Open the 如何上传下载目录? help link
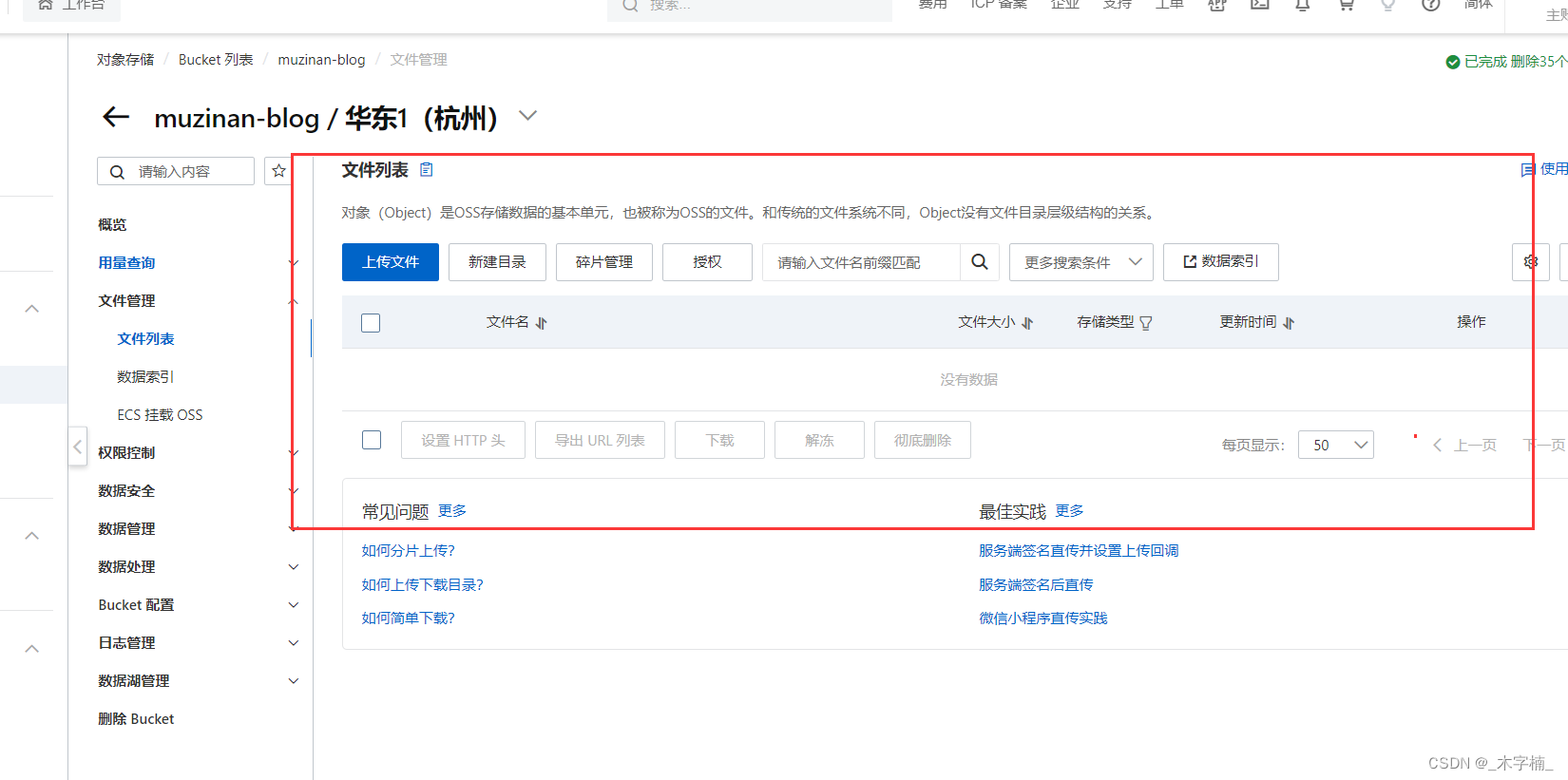Screen dimensions: 1568x780 pos(423,585)
